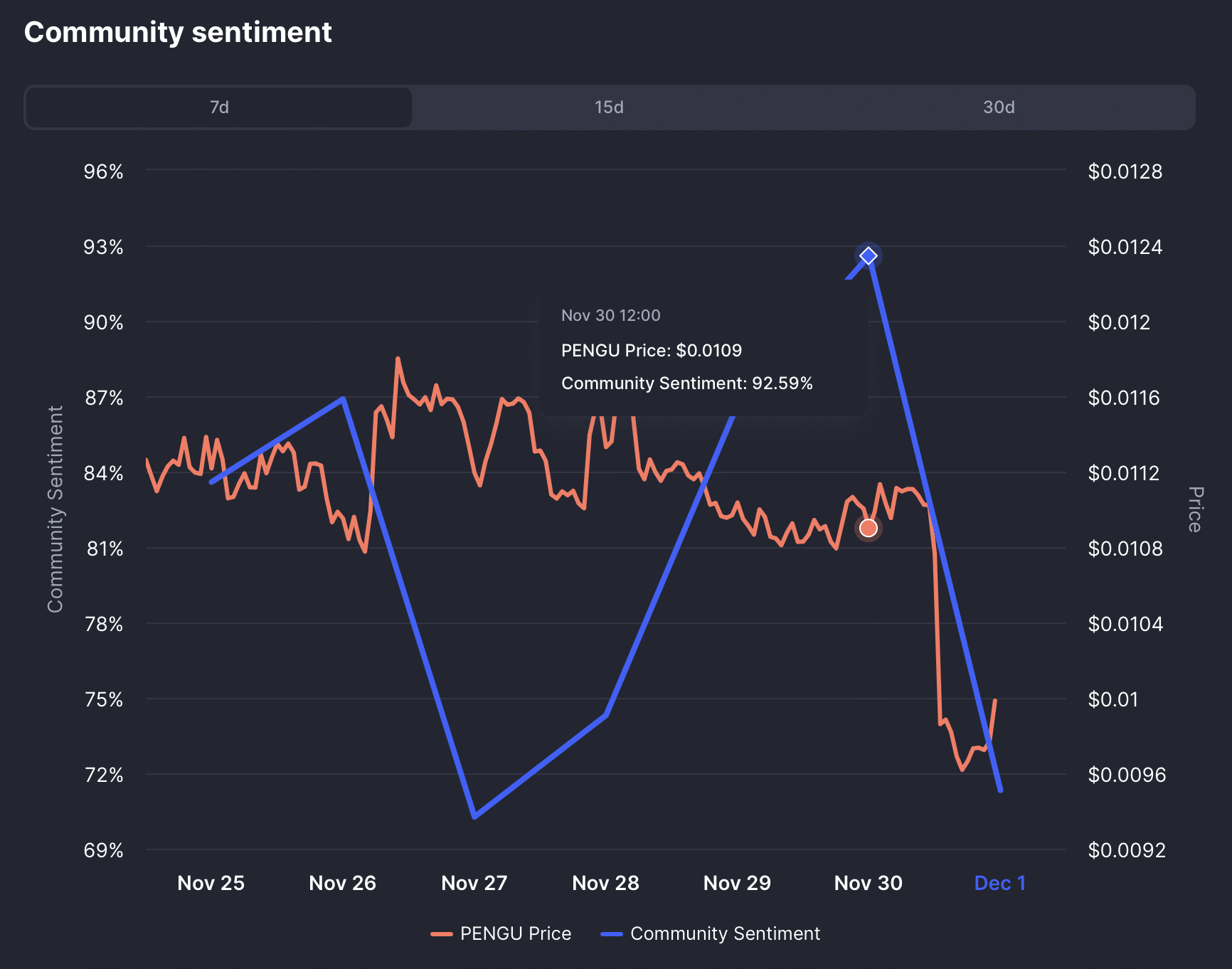Click the $0.0128 price axis label
The image size is (1232, 969).
tap(1126, 171)
